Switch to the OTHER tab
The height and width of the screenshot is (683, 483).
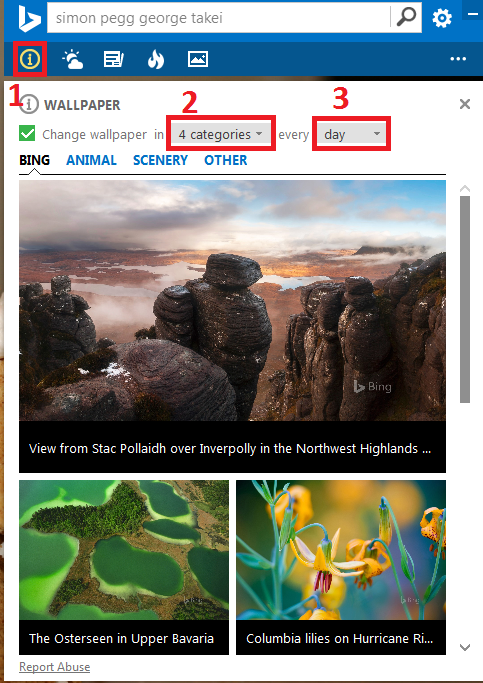(226, 160)
